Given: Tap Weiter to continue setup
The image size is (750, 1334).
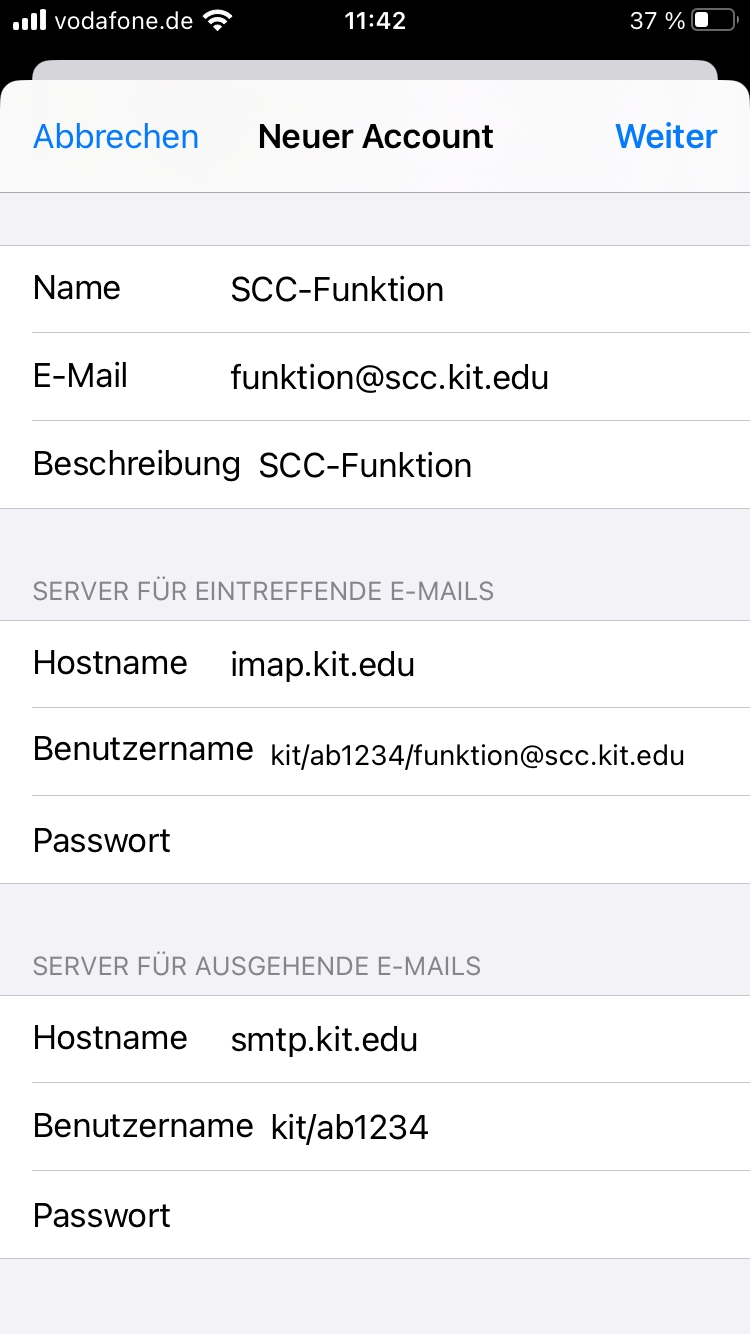Looking at the screenshot, I should click(666, 137).
